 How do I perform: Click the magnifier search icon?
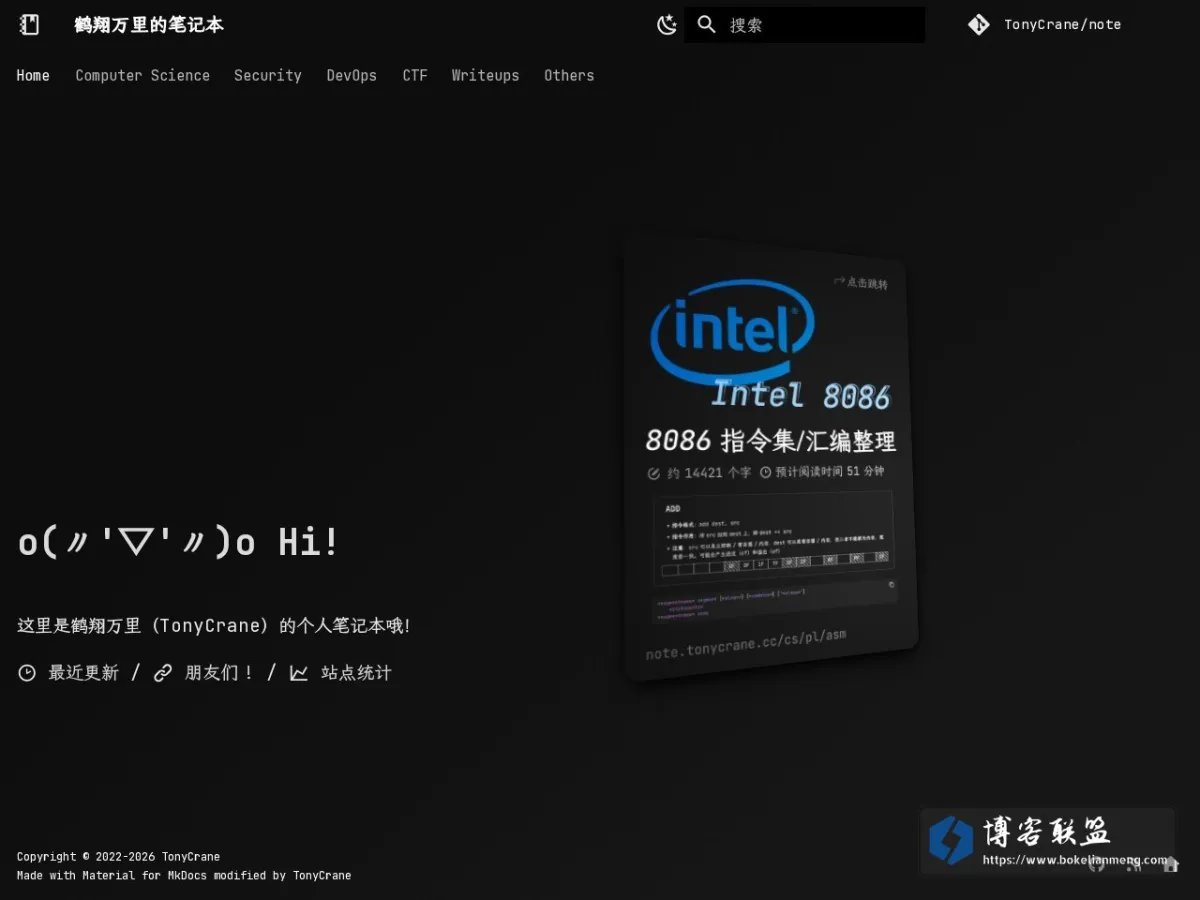pos(707,25)
